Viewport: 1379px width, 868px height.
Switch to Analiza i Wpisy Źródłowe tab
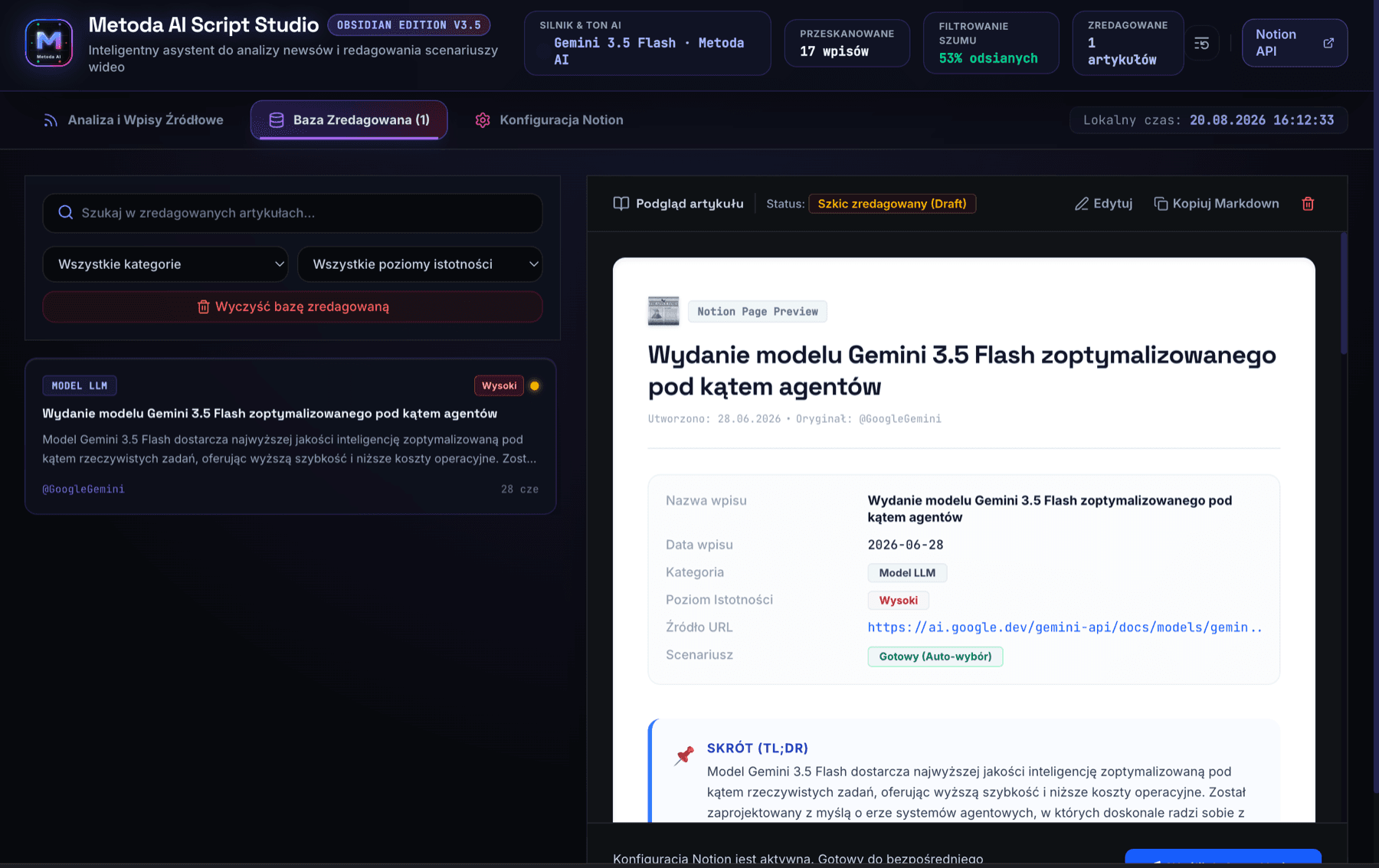click(x=133, y=120)
